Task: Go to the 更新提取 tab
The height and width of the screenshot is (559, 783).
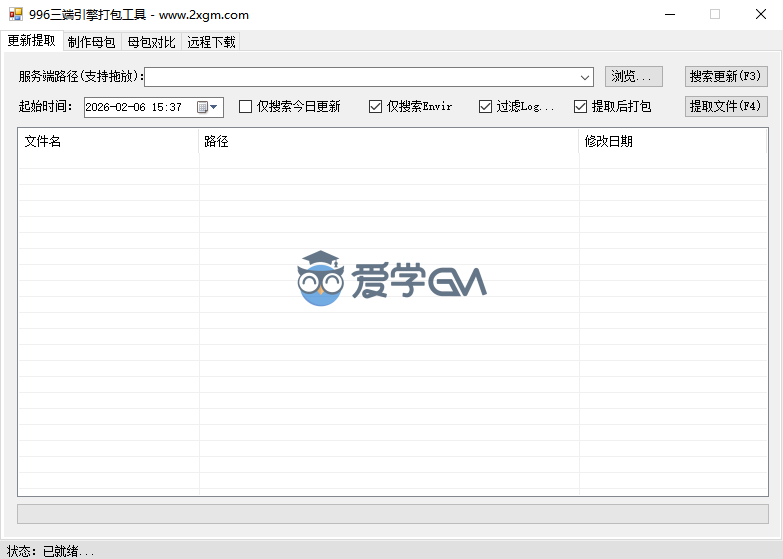Action: click(x=32, y=41)
